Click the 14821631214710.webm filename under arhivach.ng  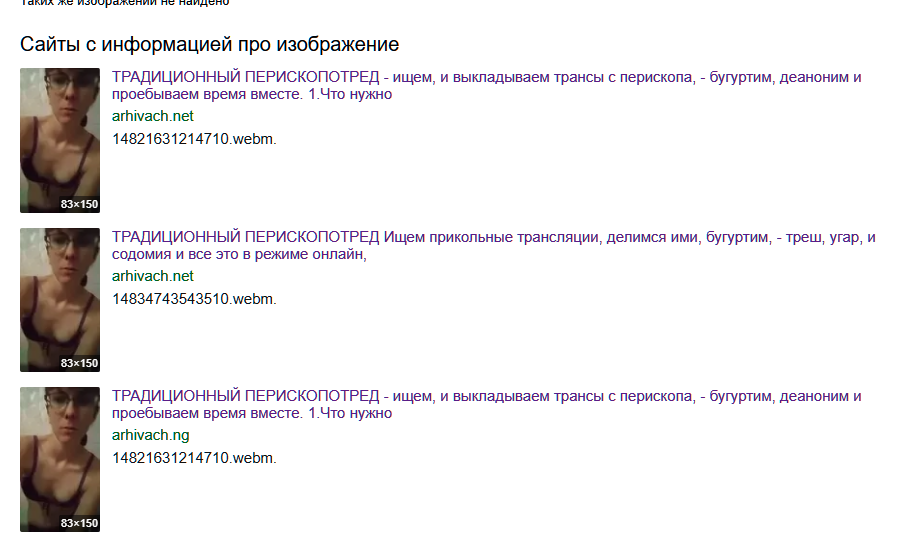tap(194, 458)
